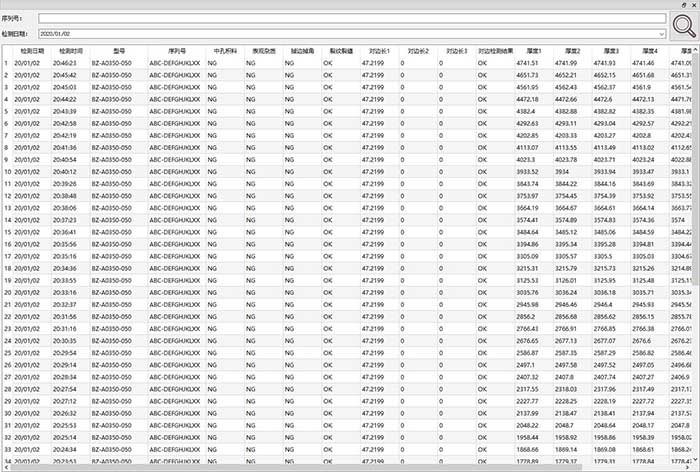Open the 检测日期 date dropdown arrow
This screenshot has width=700, height=472.
pyautogui.click(x=663, y=33)
